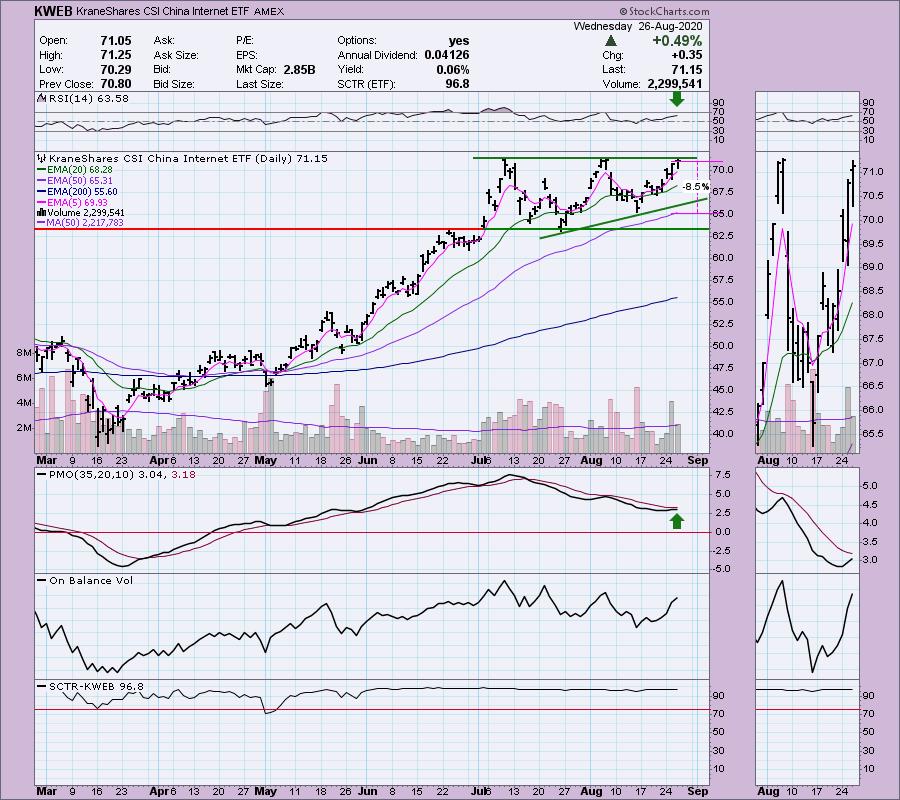Click the 2M volume axis label

pos(24,428)
